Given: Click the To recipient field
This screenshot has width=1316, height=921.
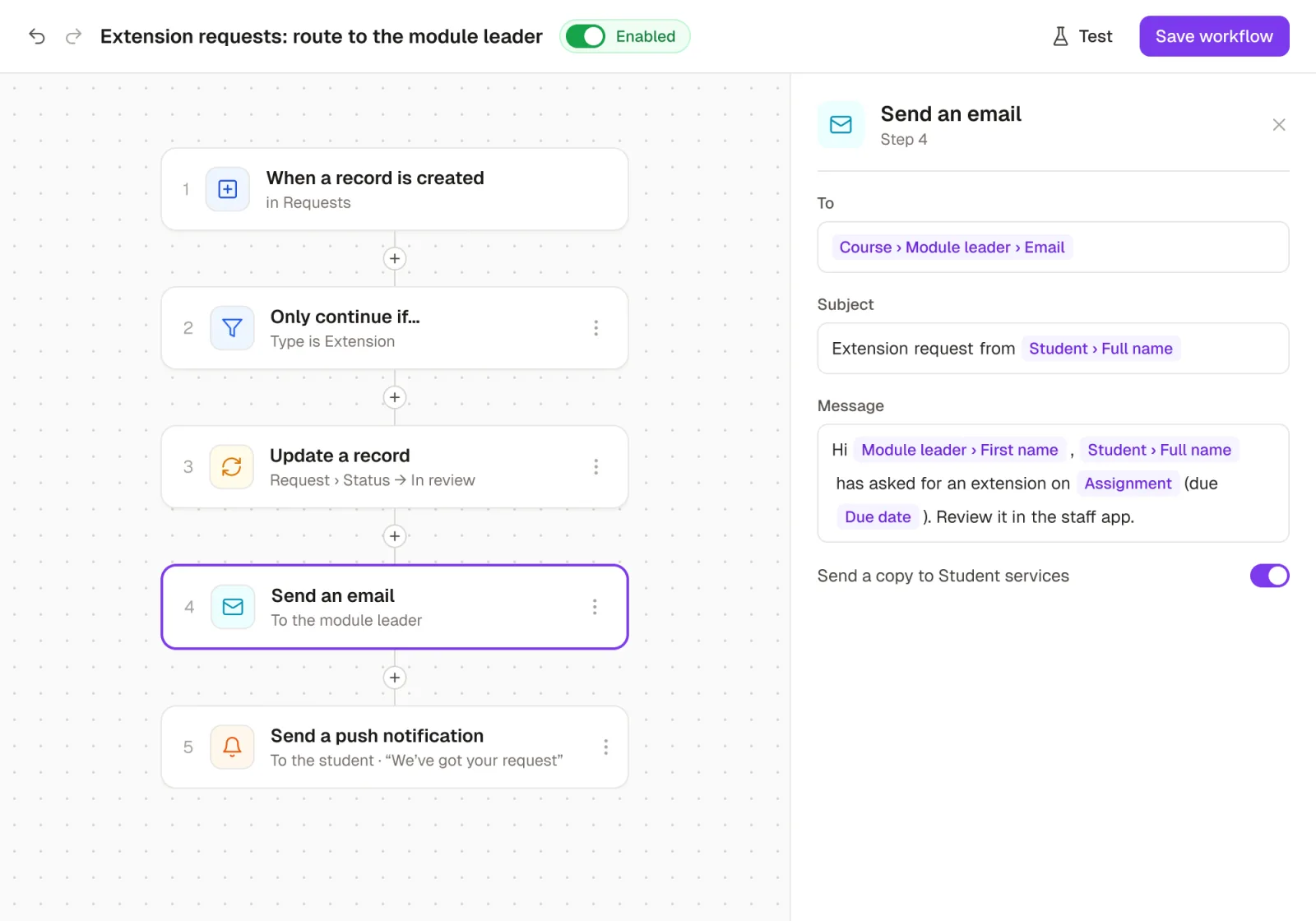Looking at the screenshot, I should pos(1053,247).
